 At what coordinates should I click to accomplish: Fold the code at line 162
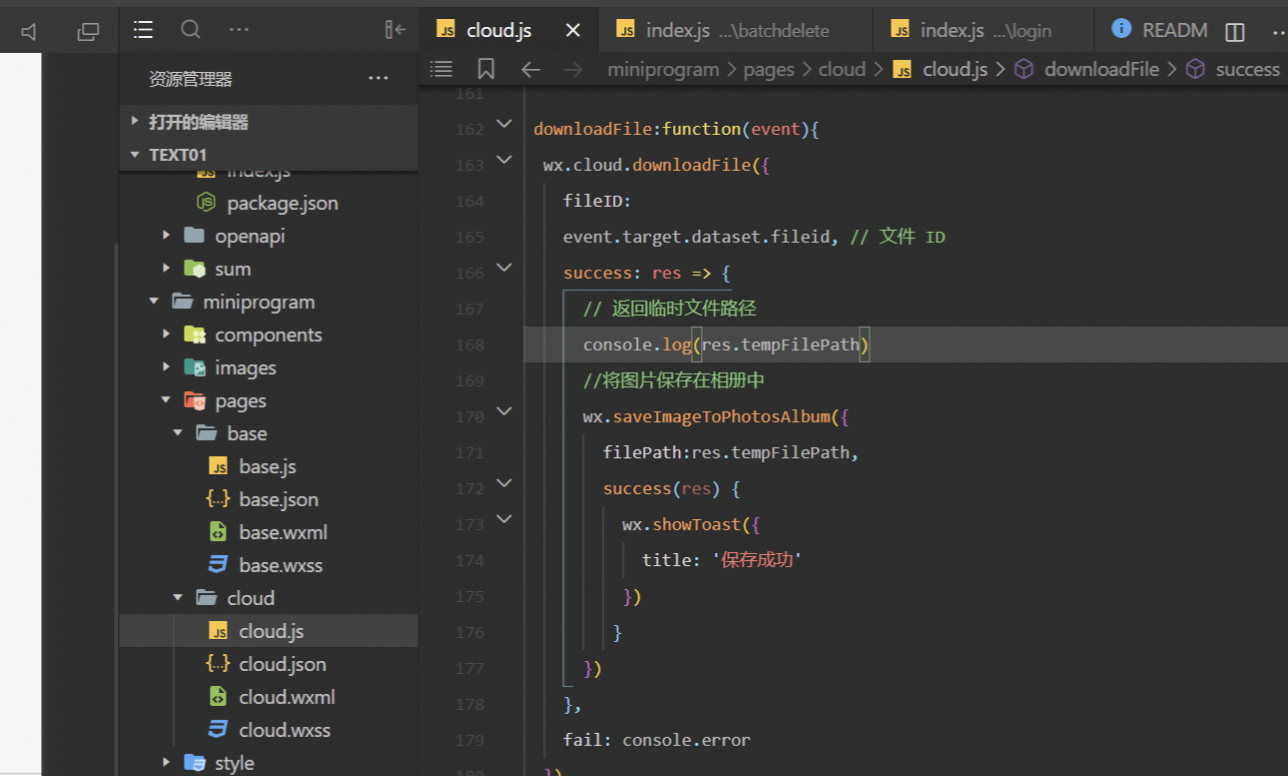pyautogui.click(x=504, y=126)
